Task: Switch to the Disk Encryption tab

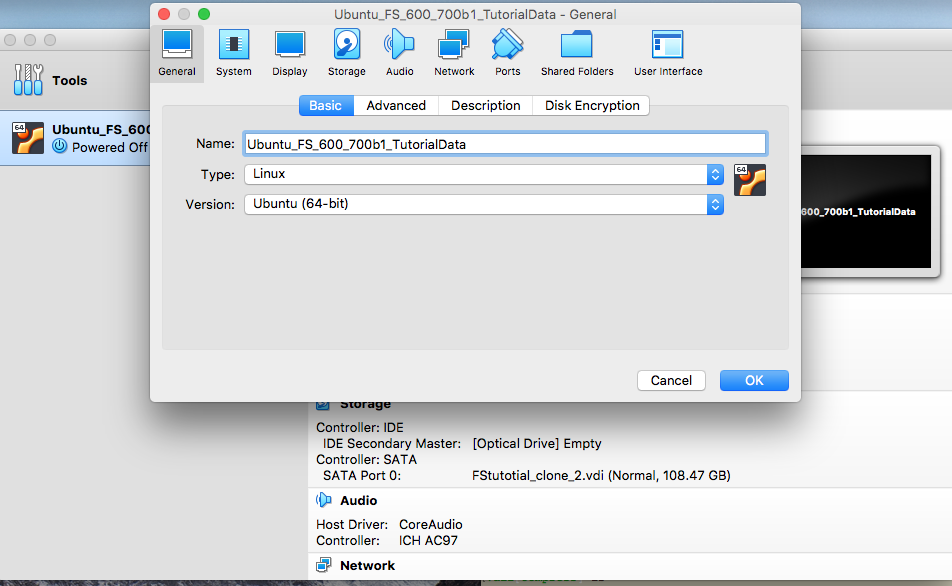Action: click(592, 106)
